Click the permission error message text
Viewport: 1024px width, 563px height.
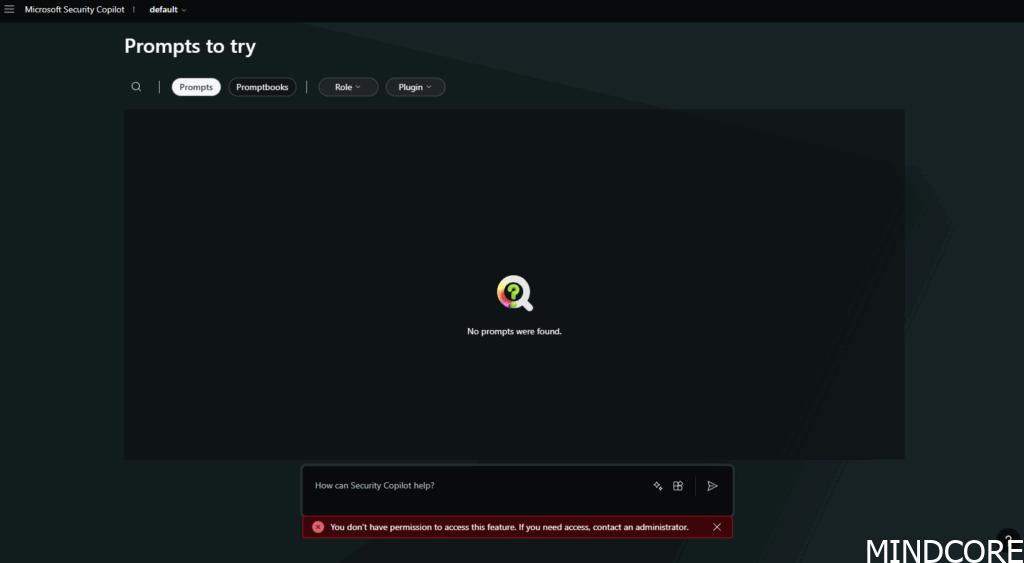pyautogui.click(x=509, y=527)
